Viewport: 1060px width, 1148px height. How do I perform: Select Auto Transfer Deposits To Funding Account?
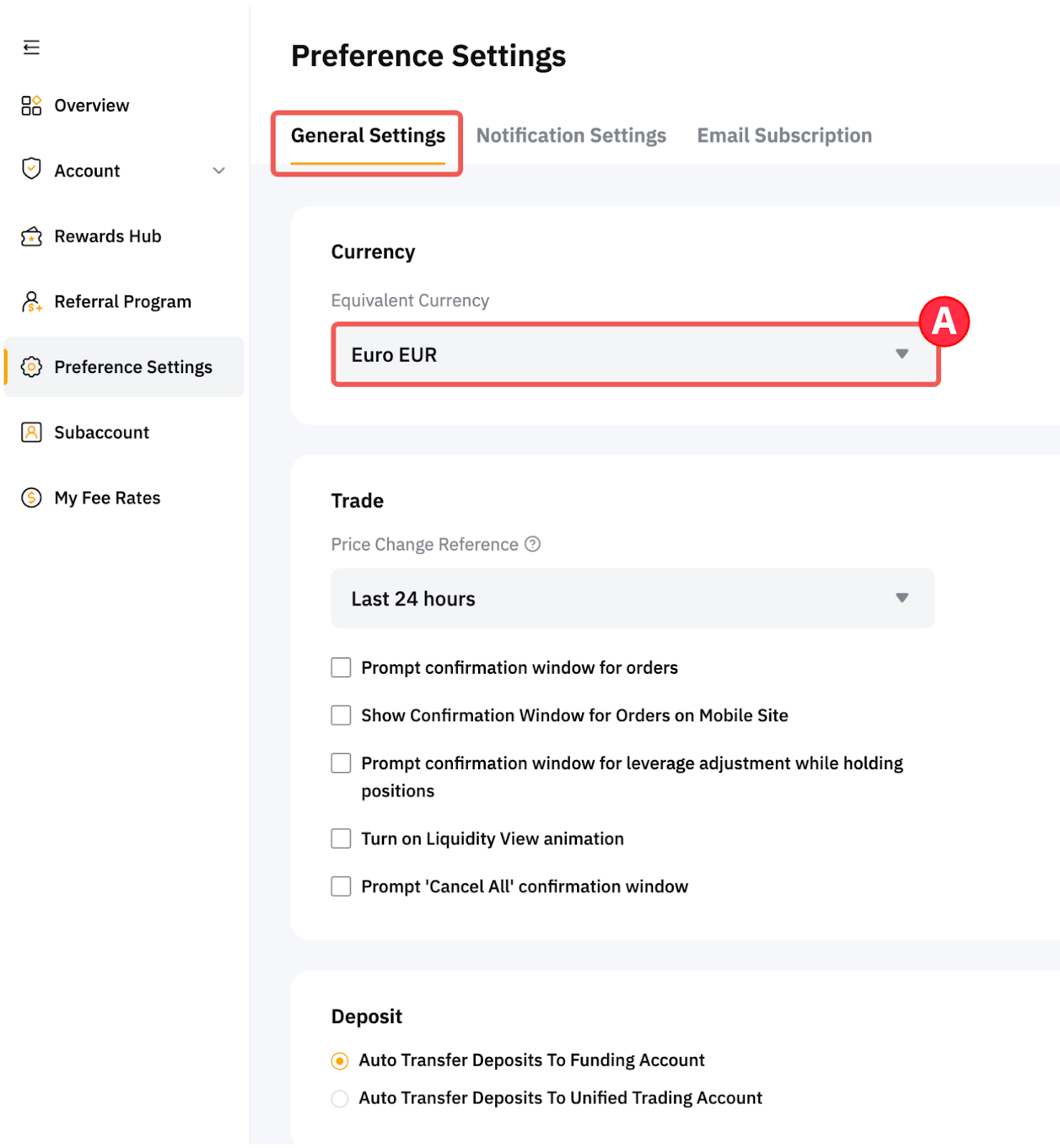(x=340, y=1060)
